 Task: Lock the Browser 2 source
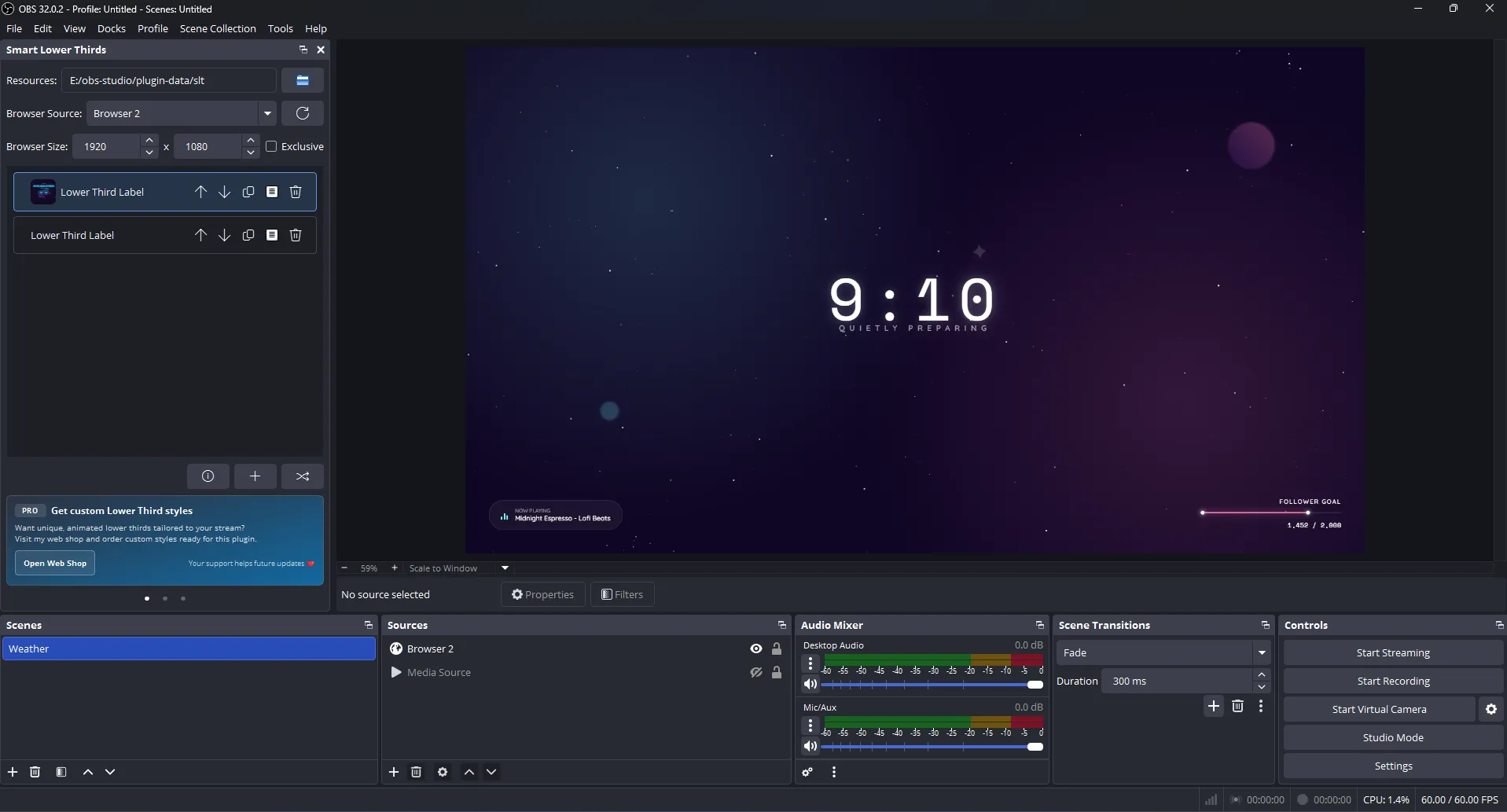pyautogui.click(x=776, y=648)
